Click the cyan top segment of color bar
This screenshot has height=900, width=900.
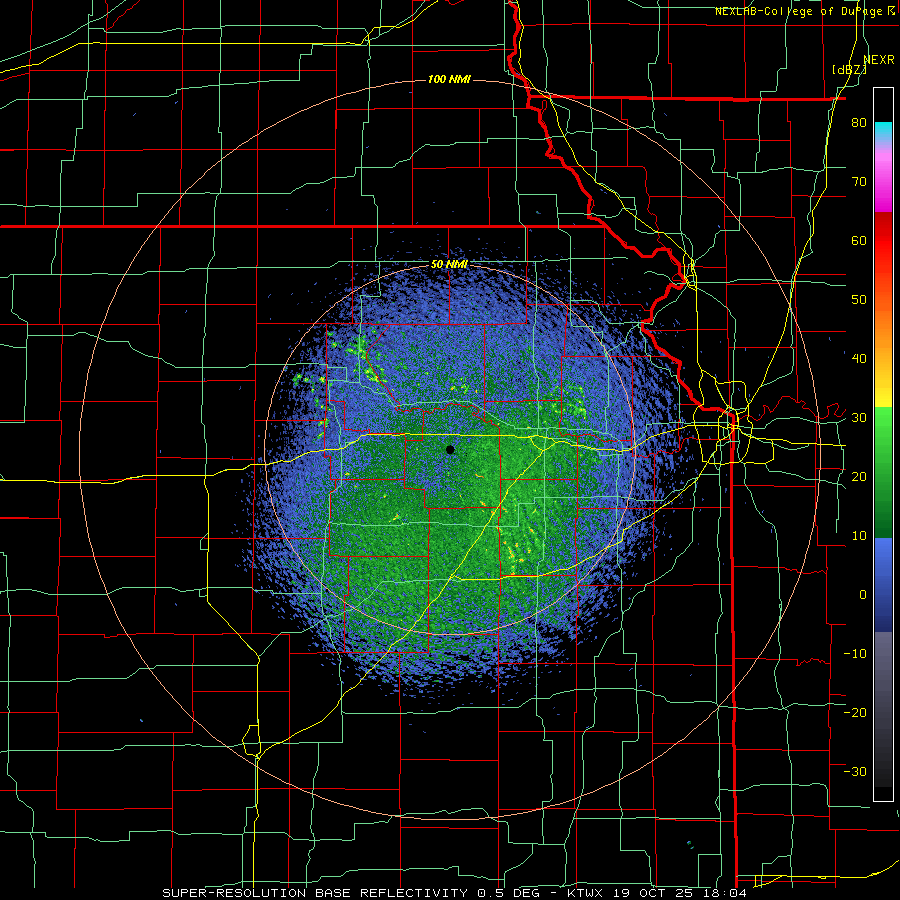point(883,131)
